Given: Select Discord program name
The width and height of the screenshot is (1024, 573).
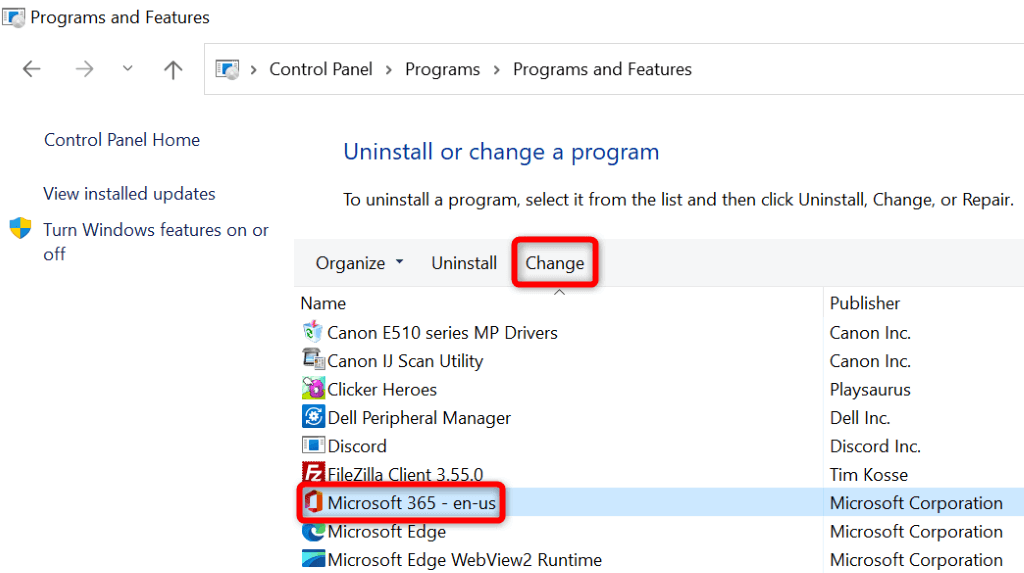Looking at the screenshot, I should [357, 446].
